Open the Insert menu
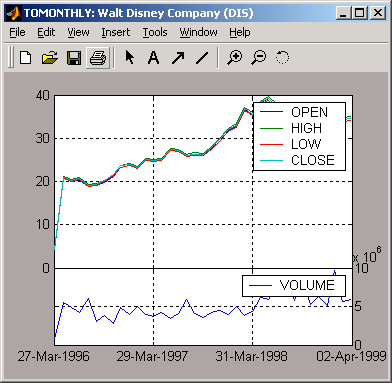The width and height of the screenshot is (392, 383). pyautogui.click(x=116, y=32)
